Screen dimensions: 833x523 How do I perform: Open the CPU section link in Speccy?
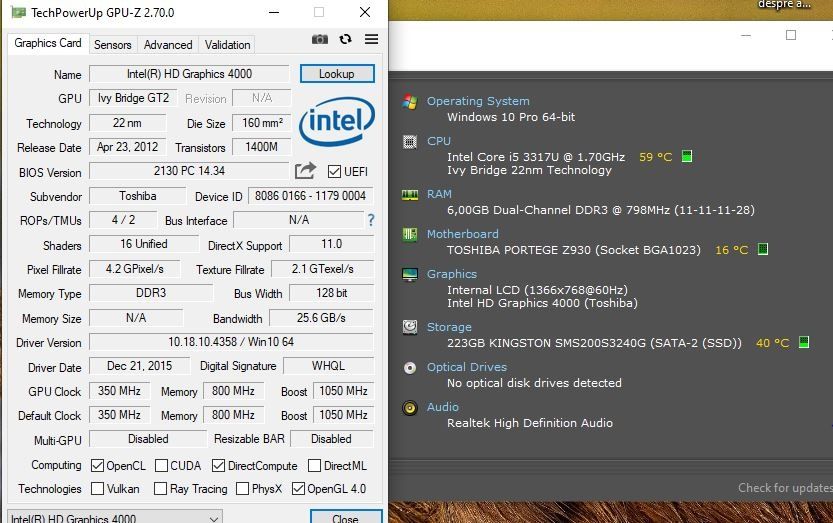(439, 141)
